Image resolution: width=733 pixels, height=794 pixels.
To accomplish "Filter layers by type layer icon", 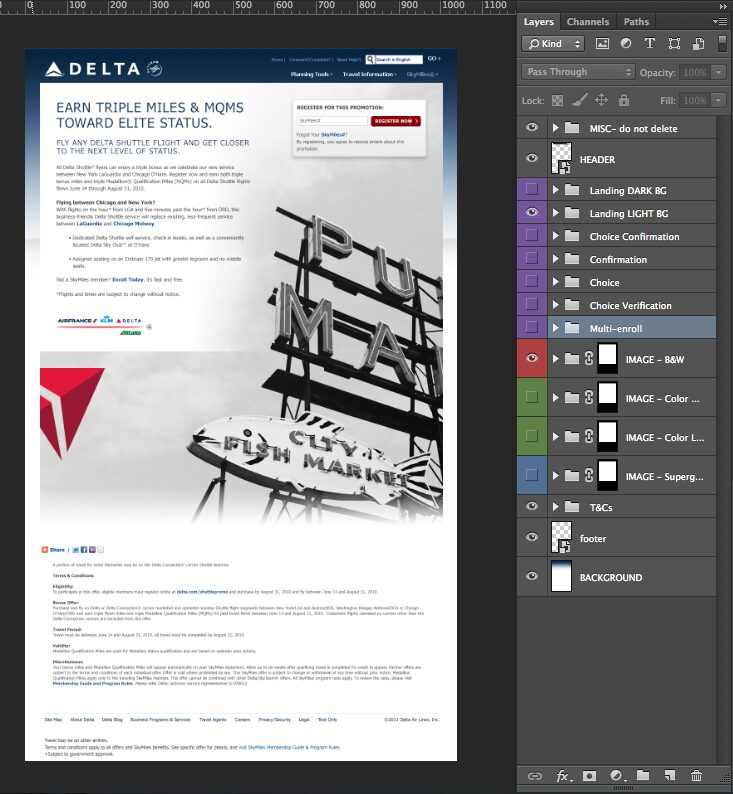I will coord(649,44).
